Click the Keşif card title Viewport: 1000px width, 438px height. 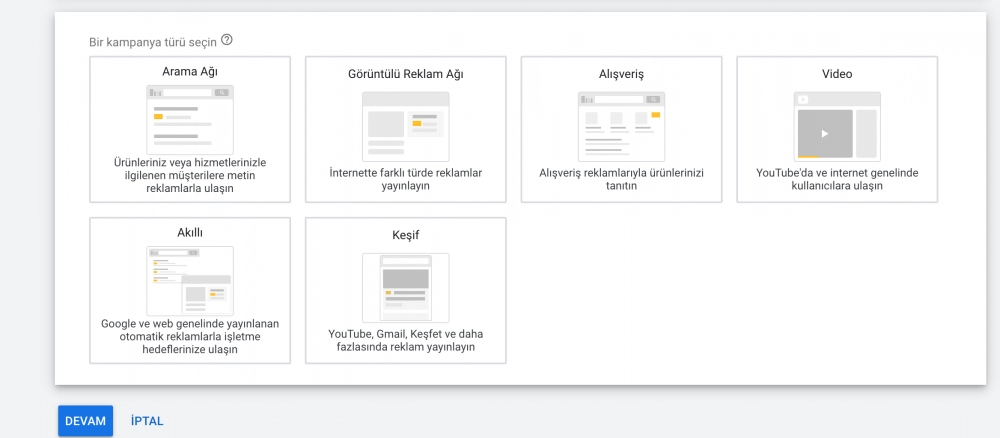406,236
